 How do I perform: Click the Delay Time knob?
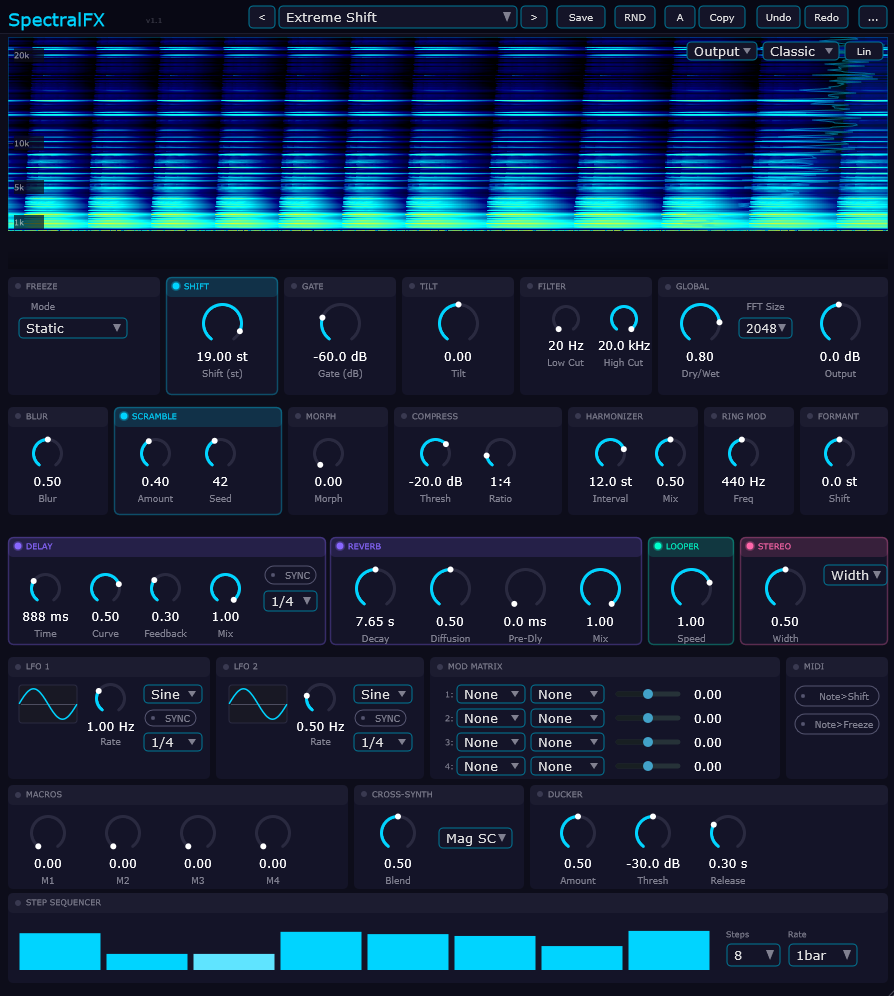[x=46, y=588]
